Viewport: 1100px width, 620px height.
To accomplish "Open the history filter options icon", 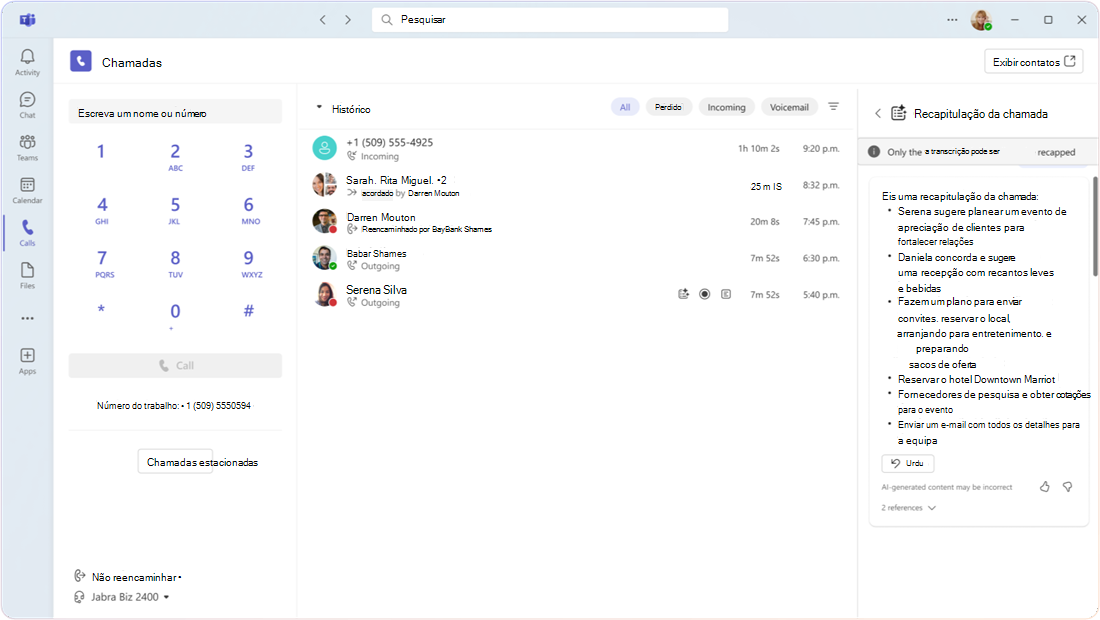I will pyautogui.click(x=833, y=107).
